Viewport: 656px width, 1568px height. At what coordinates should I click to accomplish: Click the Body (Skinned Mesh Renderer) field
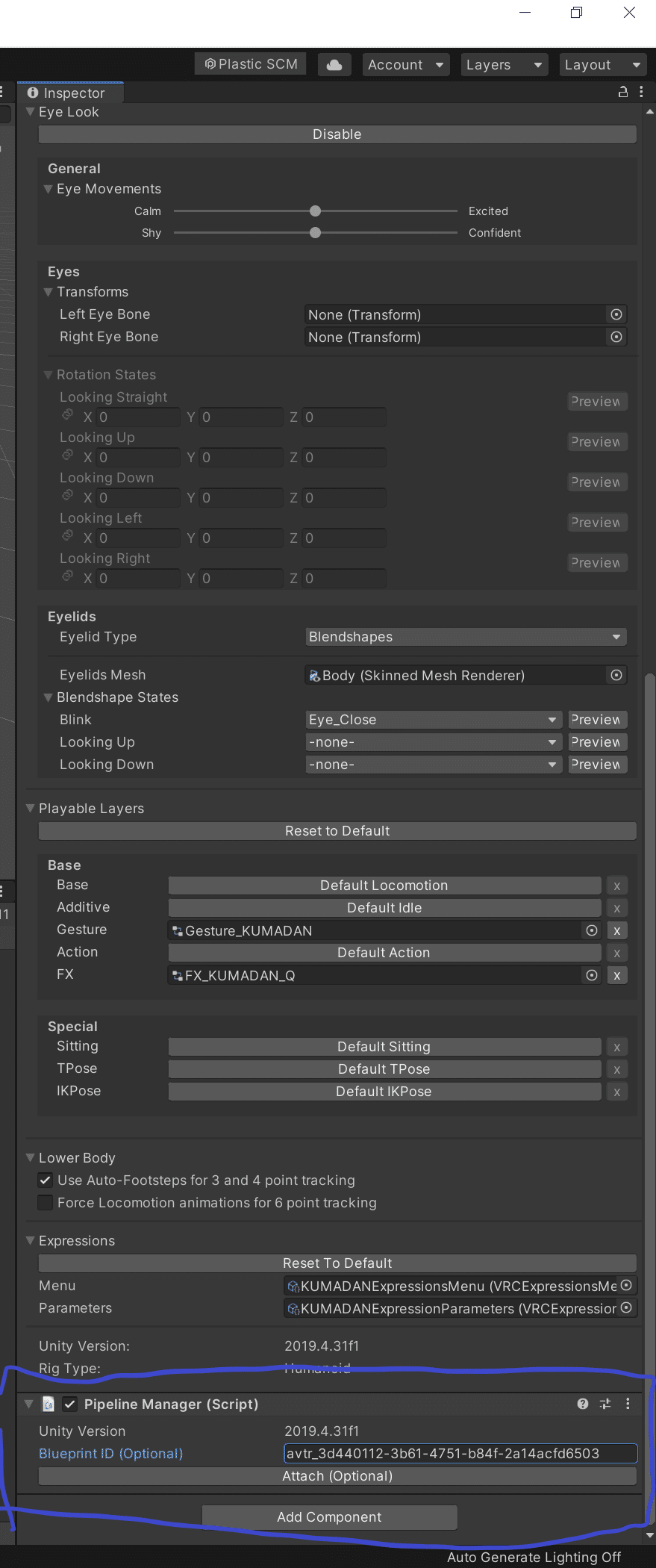466,675
